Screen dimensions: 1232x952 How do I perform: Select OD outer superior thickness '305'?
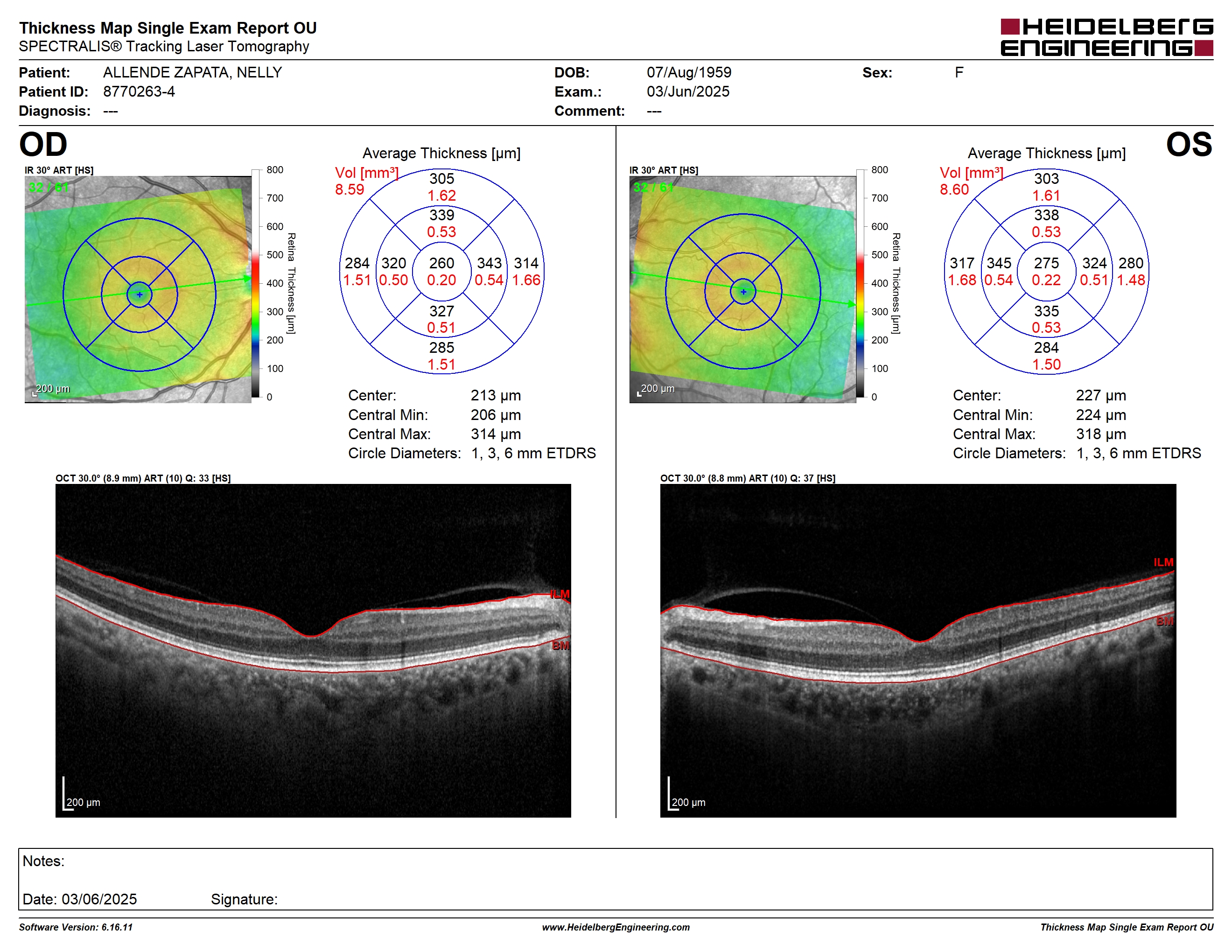pos(441,179)
